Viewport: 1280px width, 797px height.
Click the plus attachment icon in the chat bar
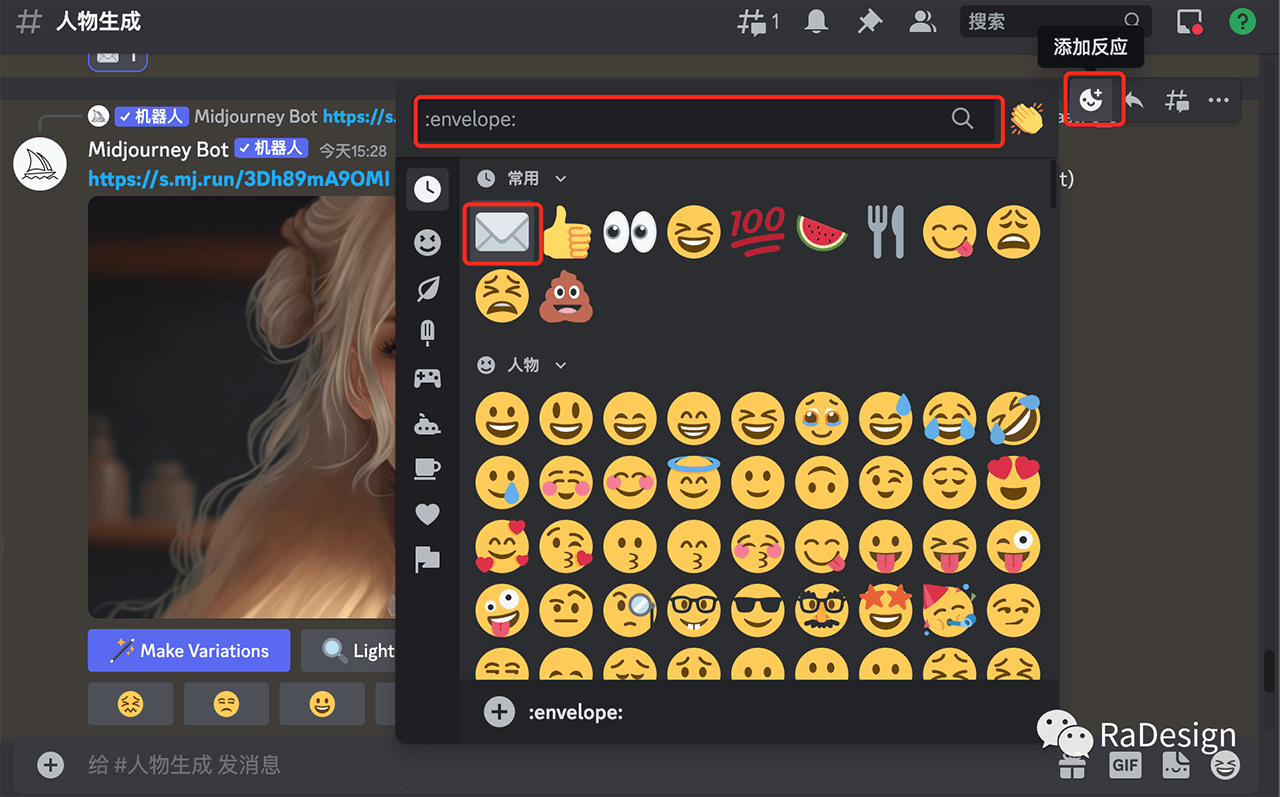coord(50,765)
